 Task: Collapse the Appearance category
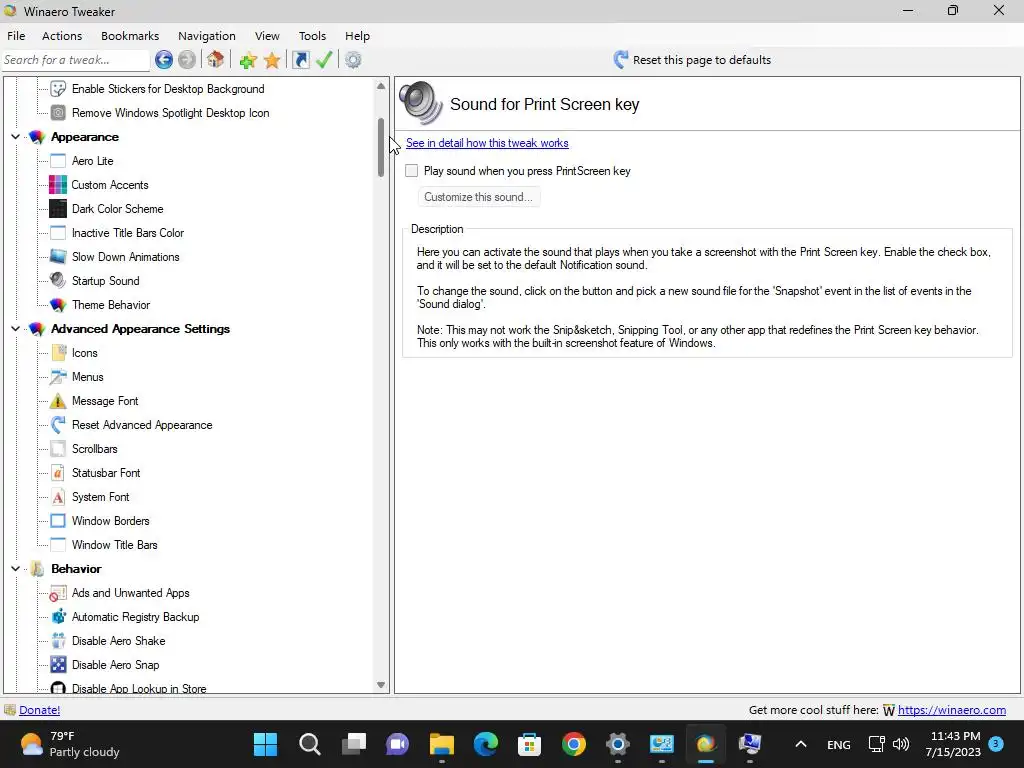coord(15,137)
